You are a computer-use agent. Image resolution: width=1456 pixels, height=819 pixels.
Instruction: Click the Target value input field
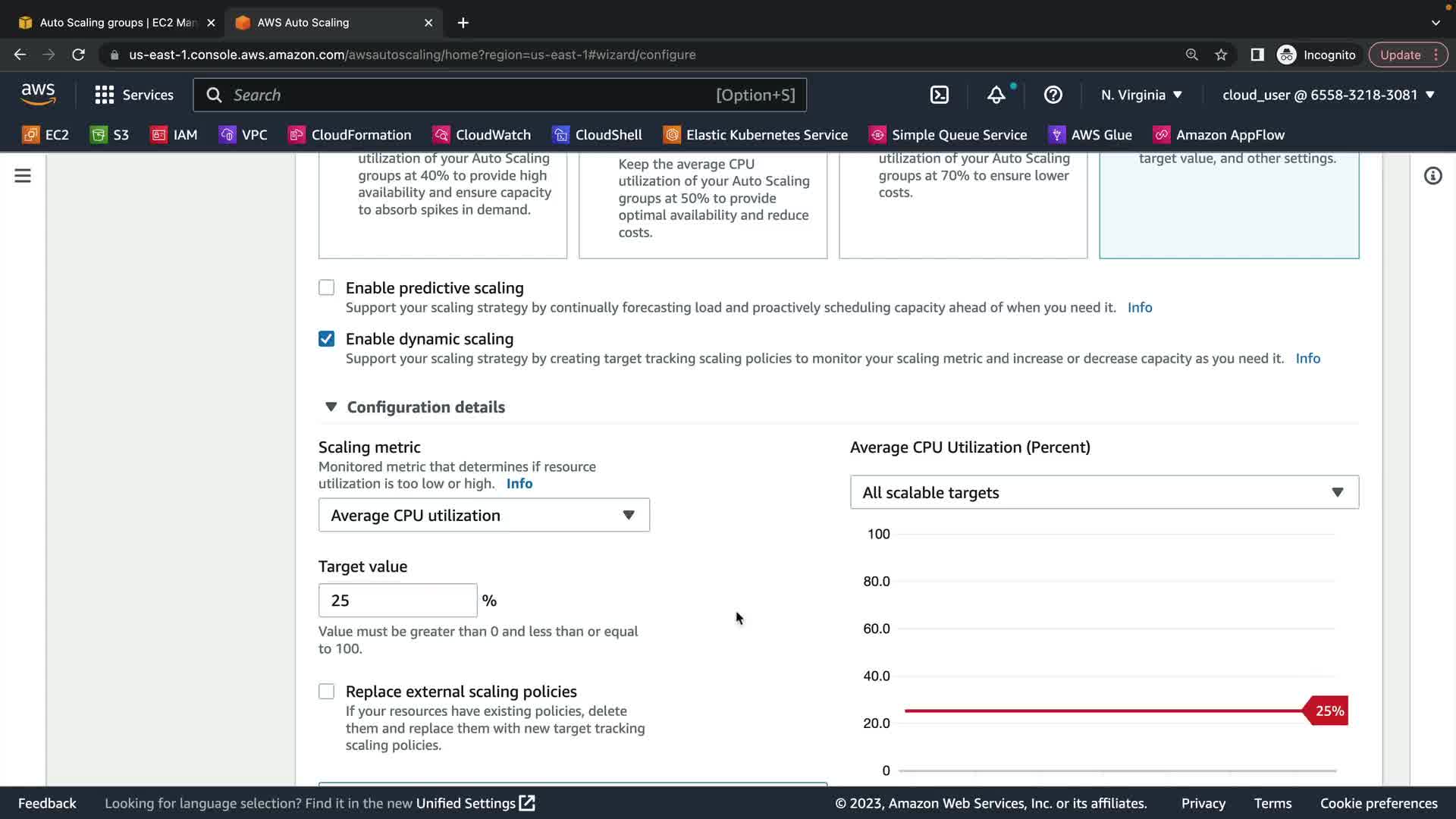click(397, 601)
